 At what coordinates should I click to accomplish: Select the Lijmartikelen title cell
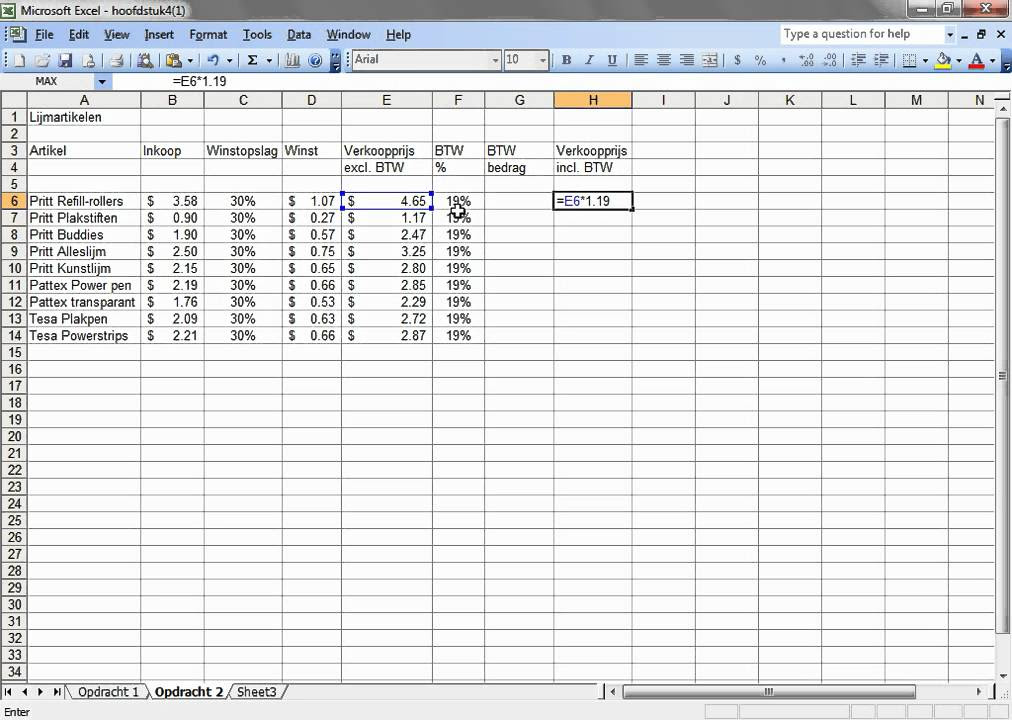[x=84, y=117]
